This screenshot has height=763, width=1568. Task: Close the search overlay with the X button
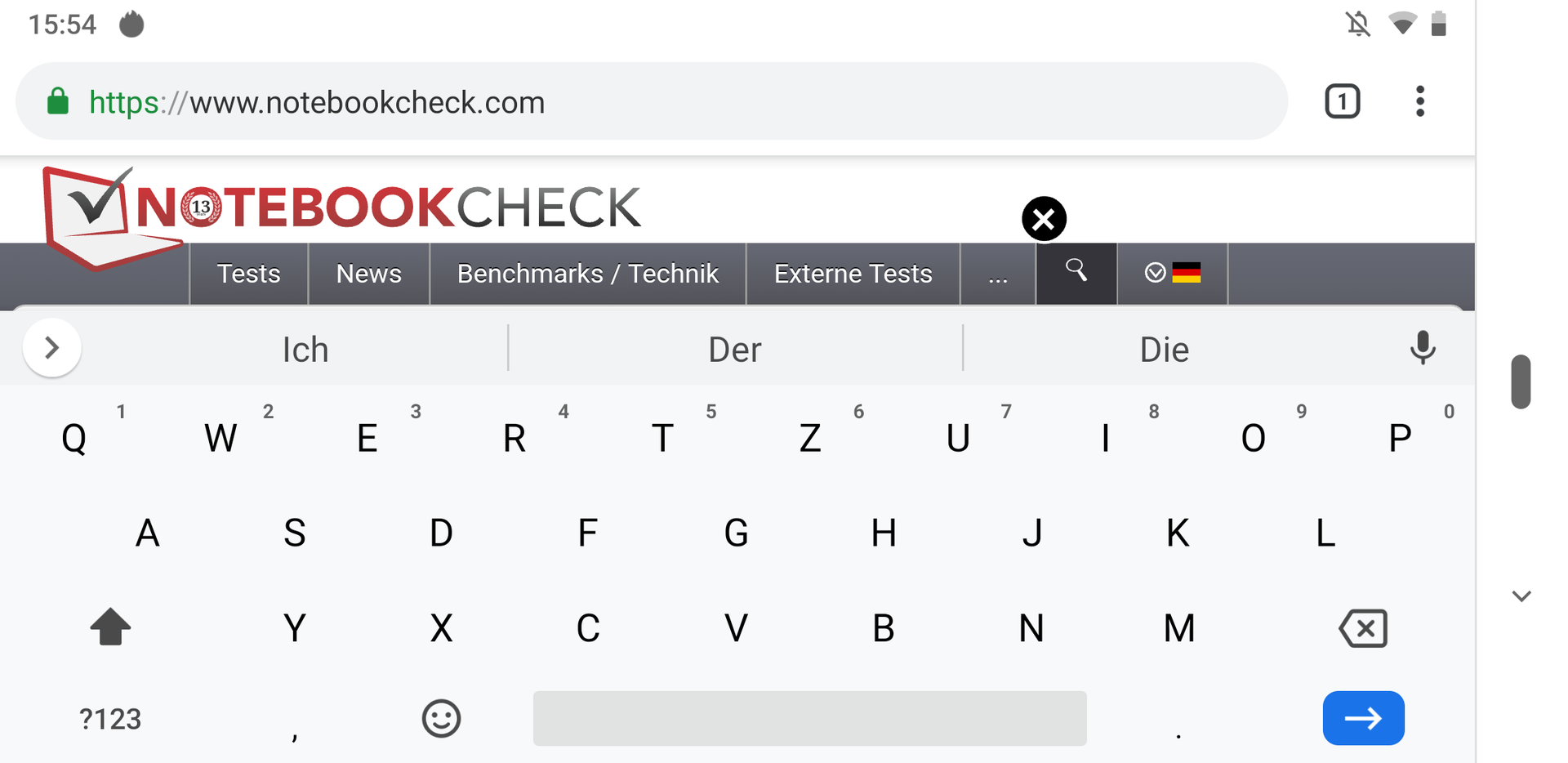click(x=1044, y=219)
